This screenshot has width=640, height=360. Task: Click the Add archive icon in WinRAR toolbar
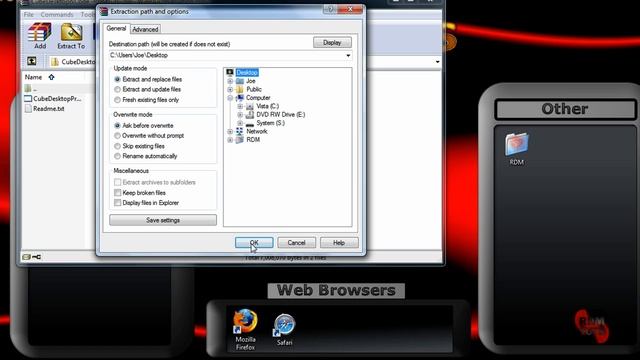40,36
